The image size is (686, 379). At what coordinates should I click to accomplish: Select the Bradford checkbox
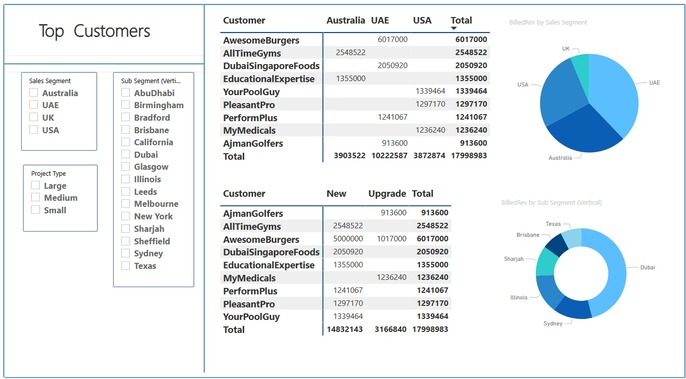click(x=126, y=117)
